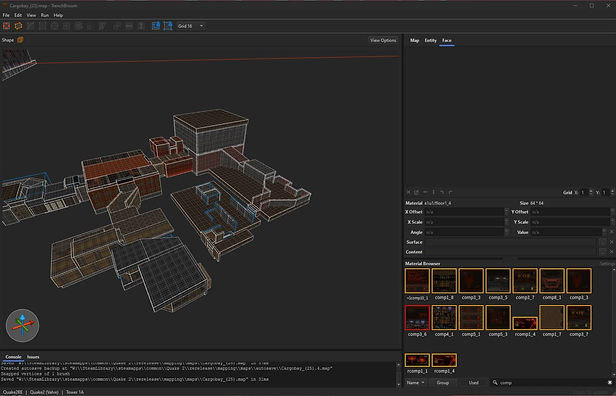Activate the Edge tool
The height and width of the screenshot is (396, 616).
point(55,26)
